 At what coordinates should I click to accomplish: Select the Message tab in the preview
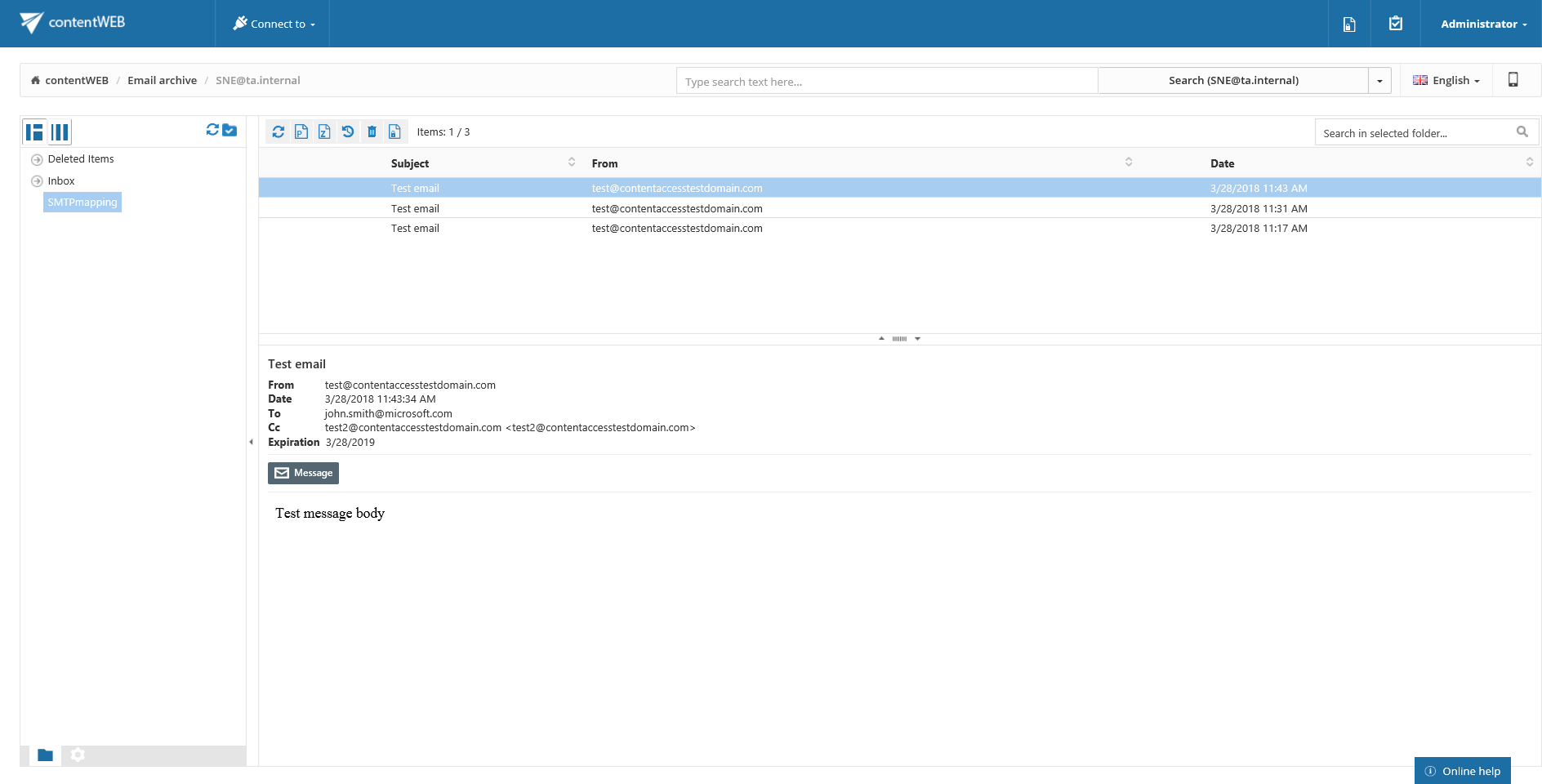[303, 473]
